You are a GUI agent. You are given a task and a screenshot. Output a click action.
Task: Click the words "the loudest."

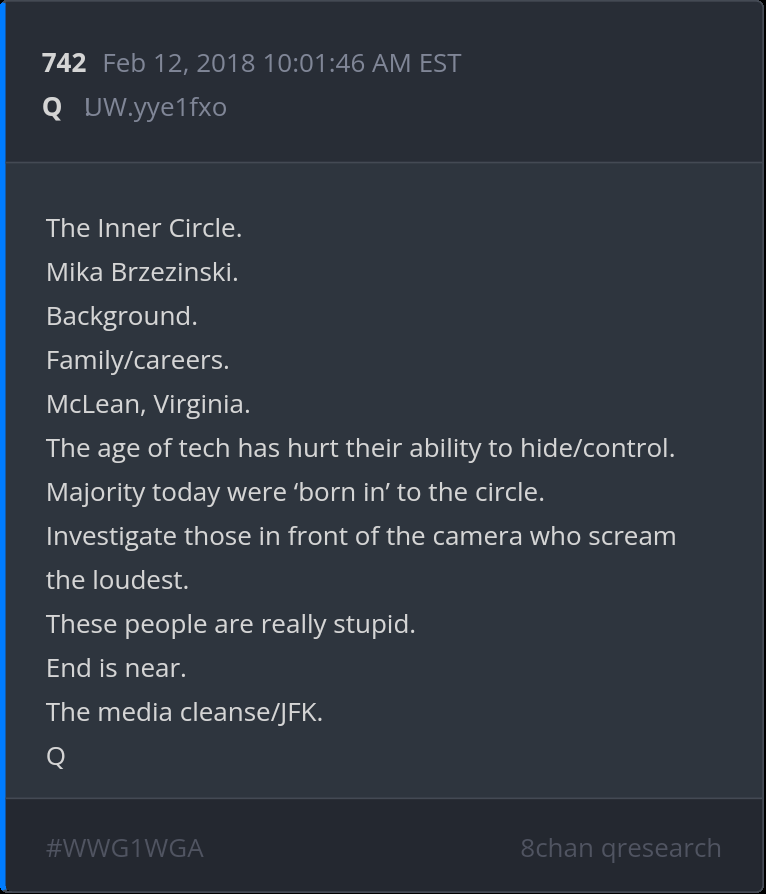click(117, 580)
